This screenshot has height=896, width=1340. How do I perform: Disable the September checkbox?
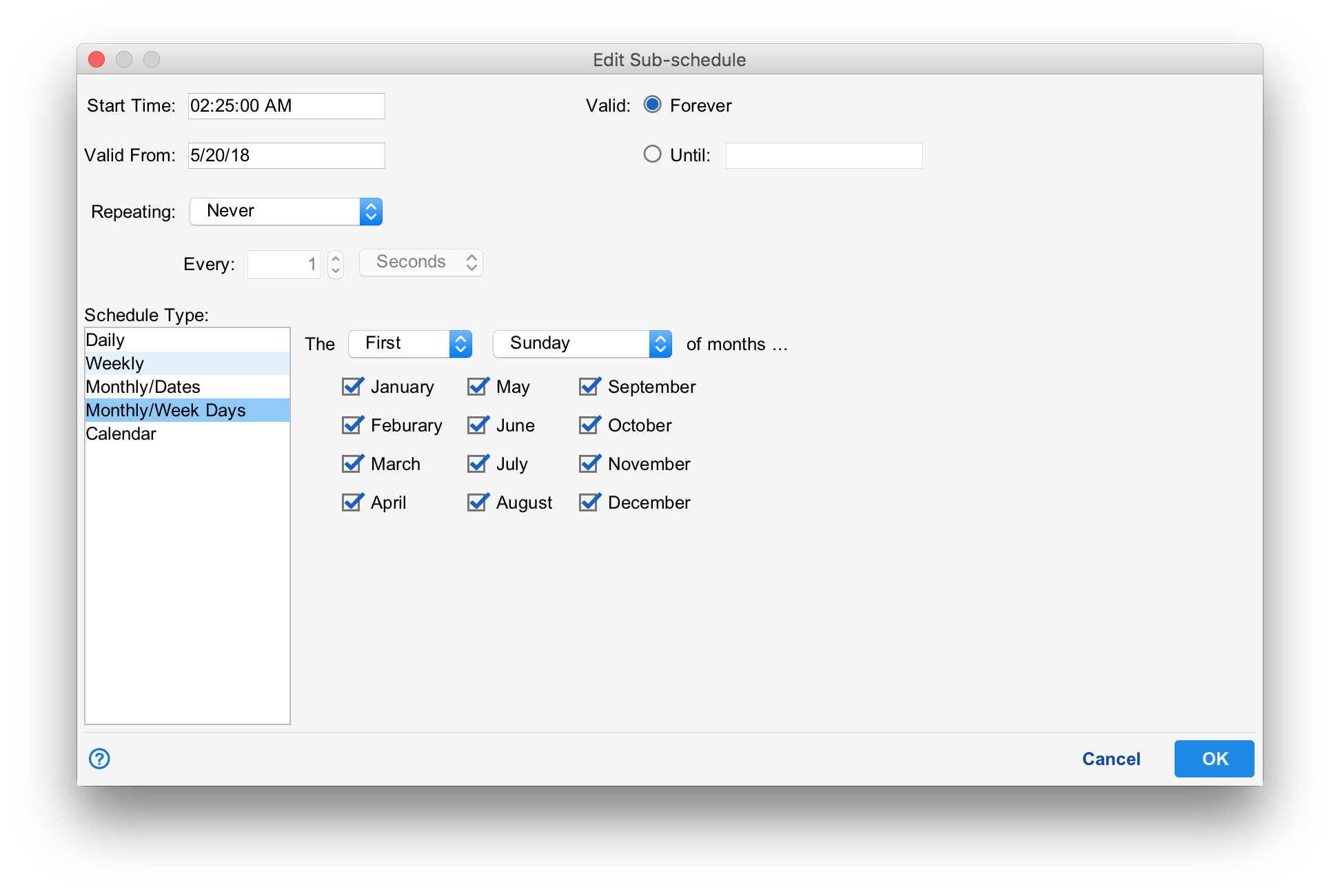point(589,387)
